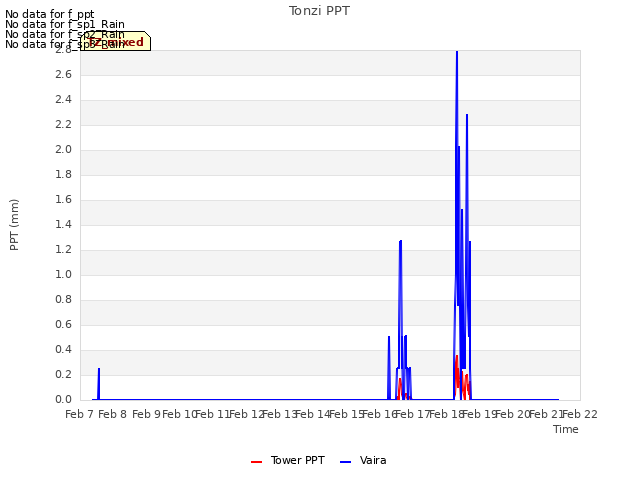
Task: Click the 1.8 y-axis tick label
Action: (63, 174)
